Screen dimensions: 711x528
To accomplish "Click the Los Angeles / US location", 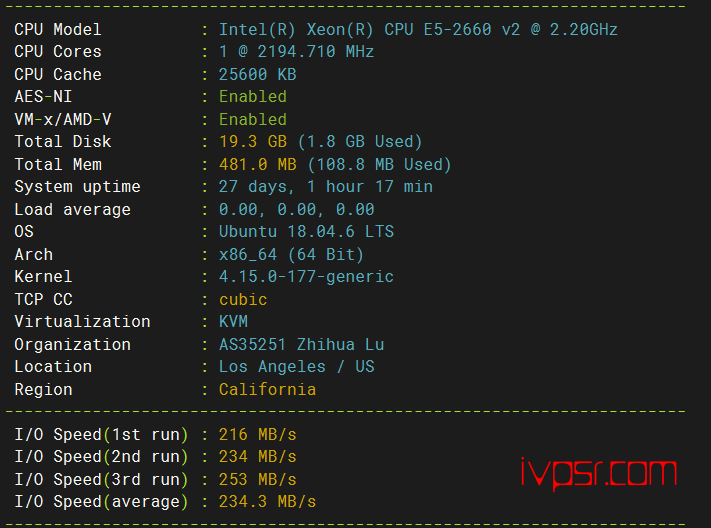I will tap(296, 367).
